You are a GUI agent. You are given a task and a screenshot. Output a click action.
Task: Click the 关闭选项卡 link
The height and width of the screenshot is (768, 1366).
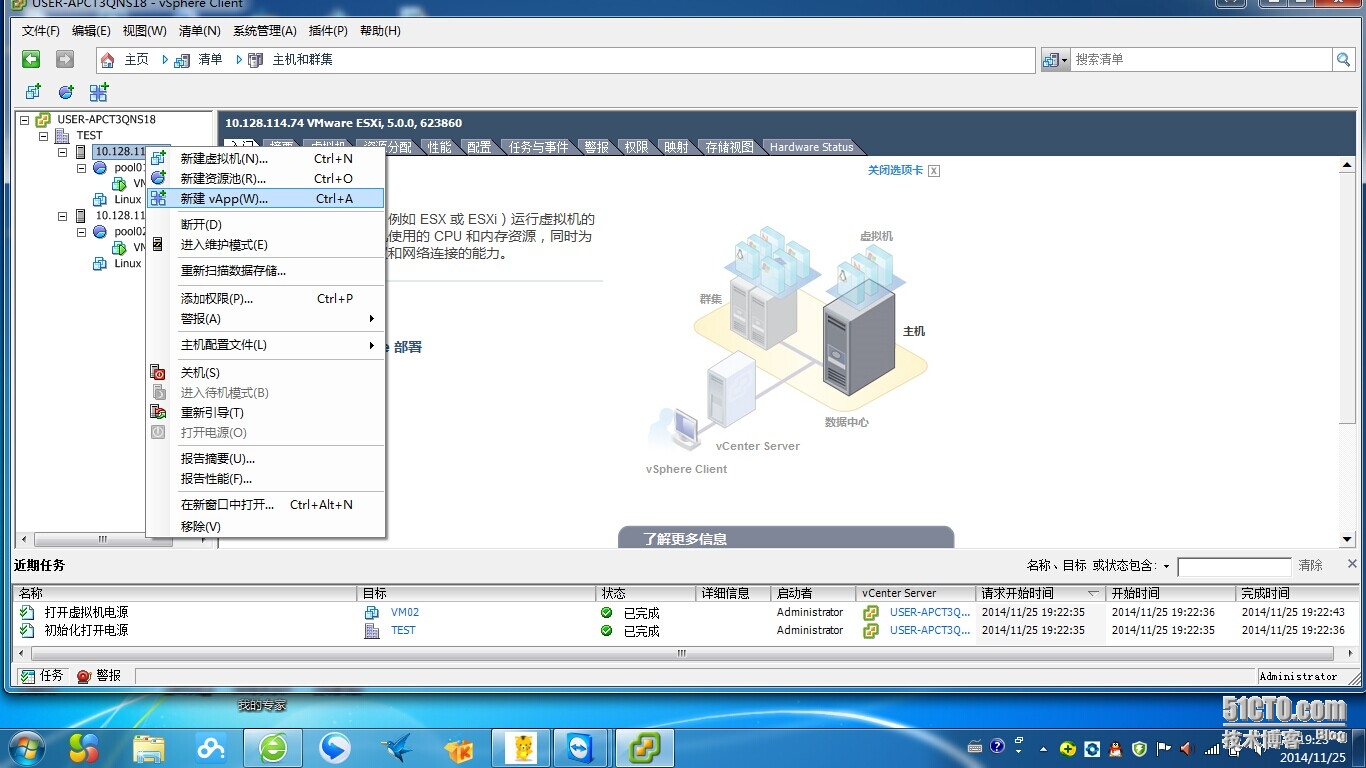coord(895,170)
